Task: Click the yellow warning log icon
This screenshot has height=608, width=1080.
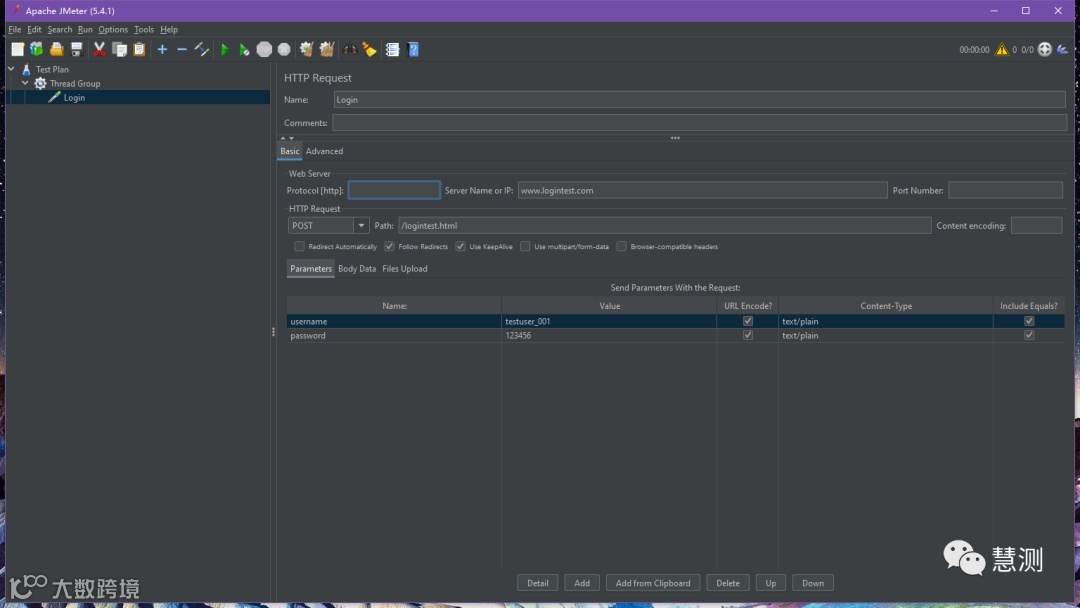Action: point(1001,49)
